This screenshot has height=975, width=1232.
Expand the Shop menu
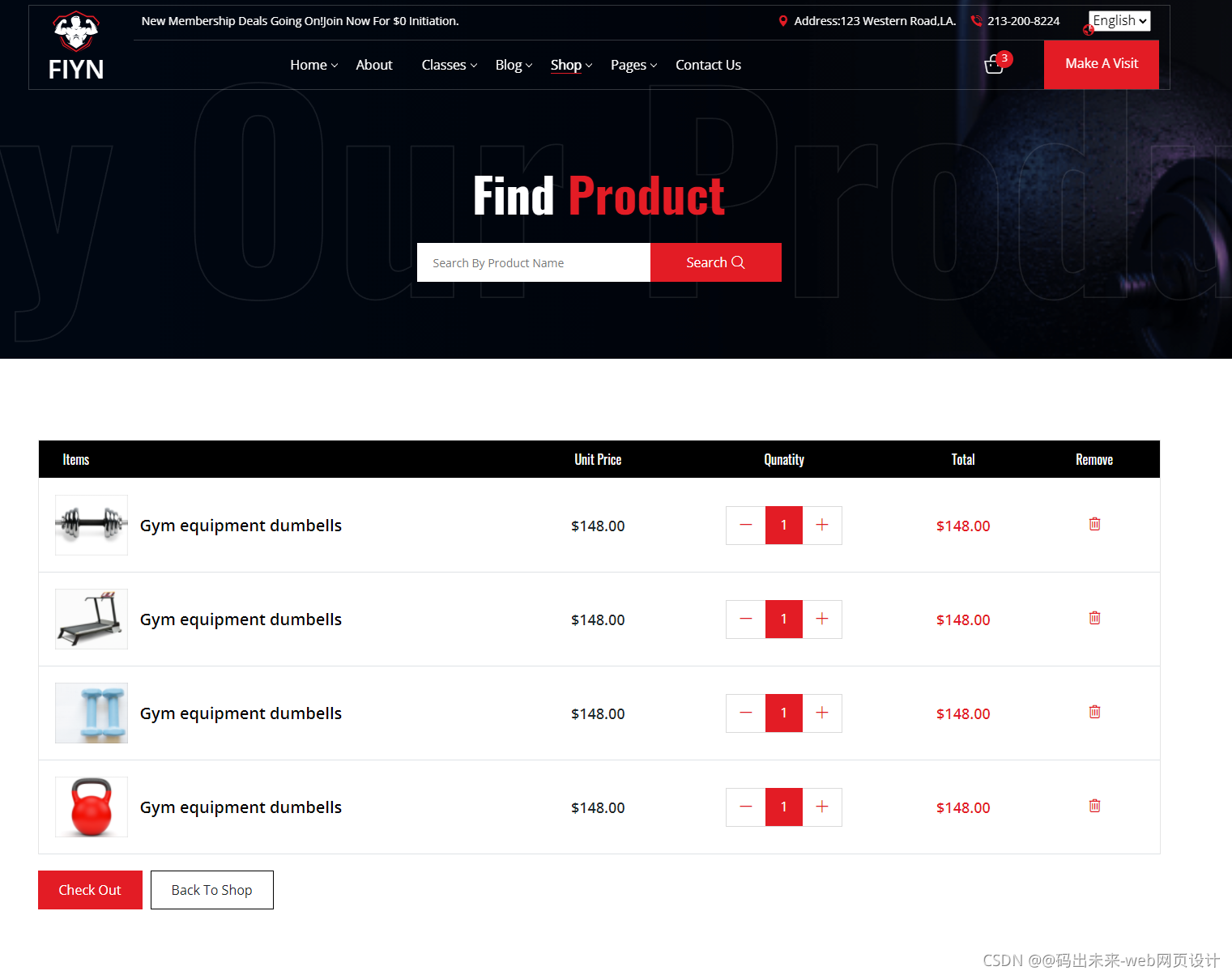click(x=571, y=65)
